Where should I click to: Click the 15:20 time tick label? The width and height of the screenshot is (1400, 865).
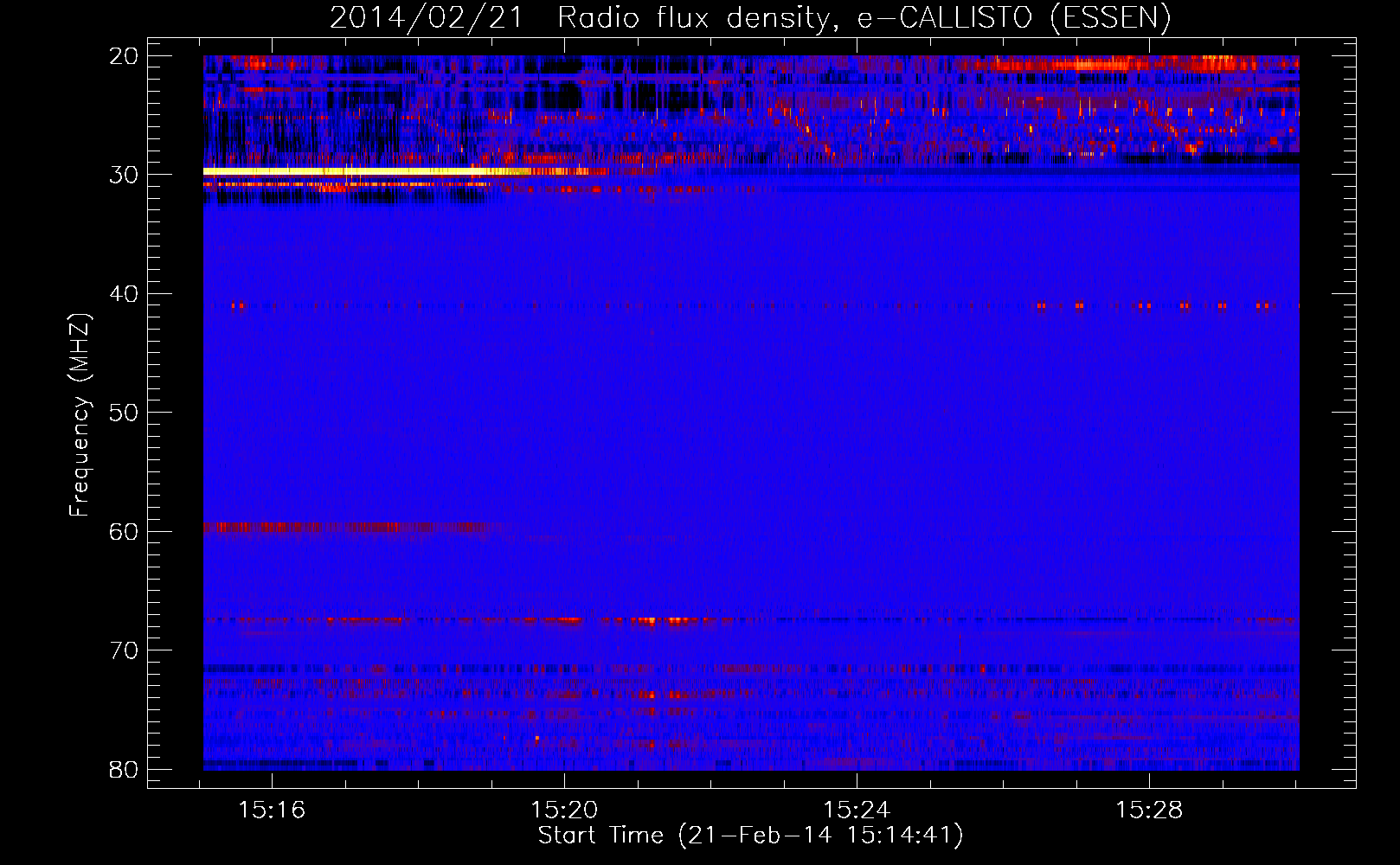tap(565, 811)
